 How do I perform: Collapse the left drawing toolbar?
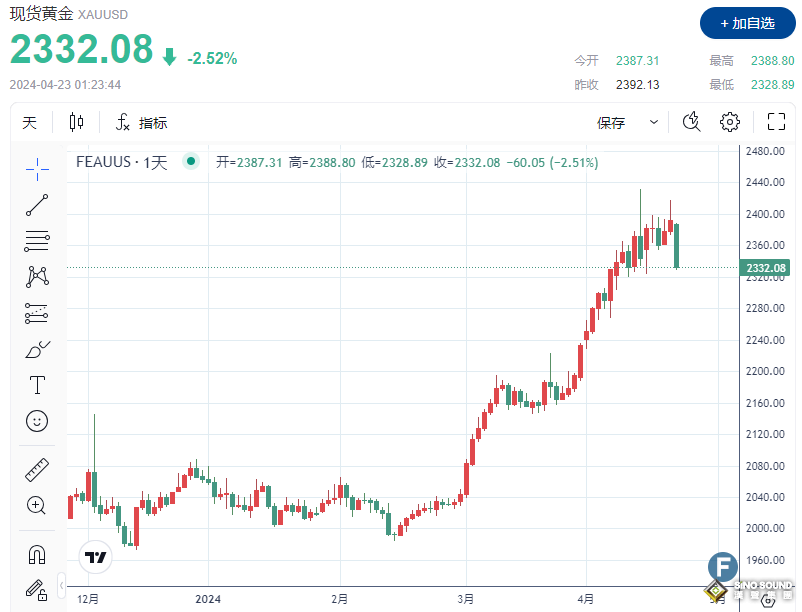(x=61, y=585)
